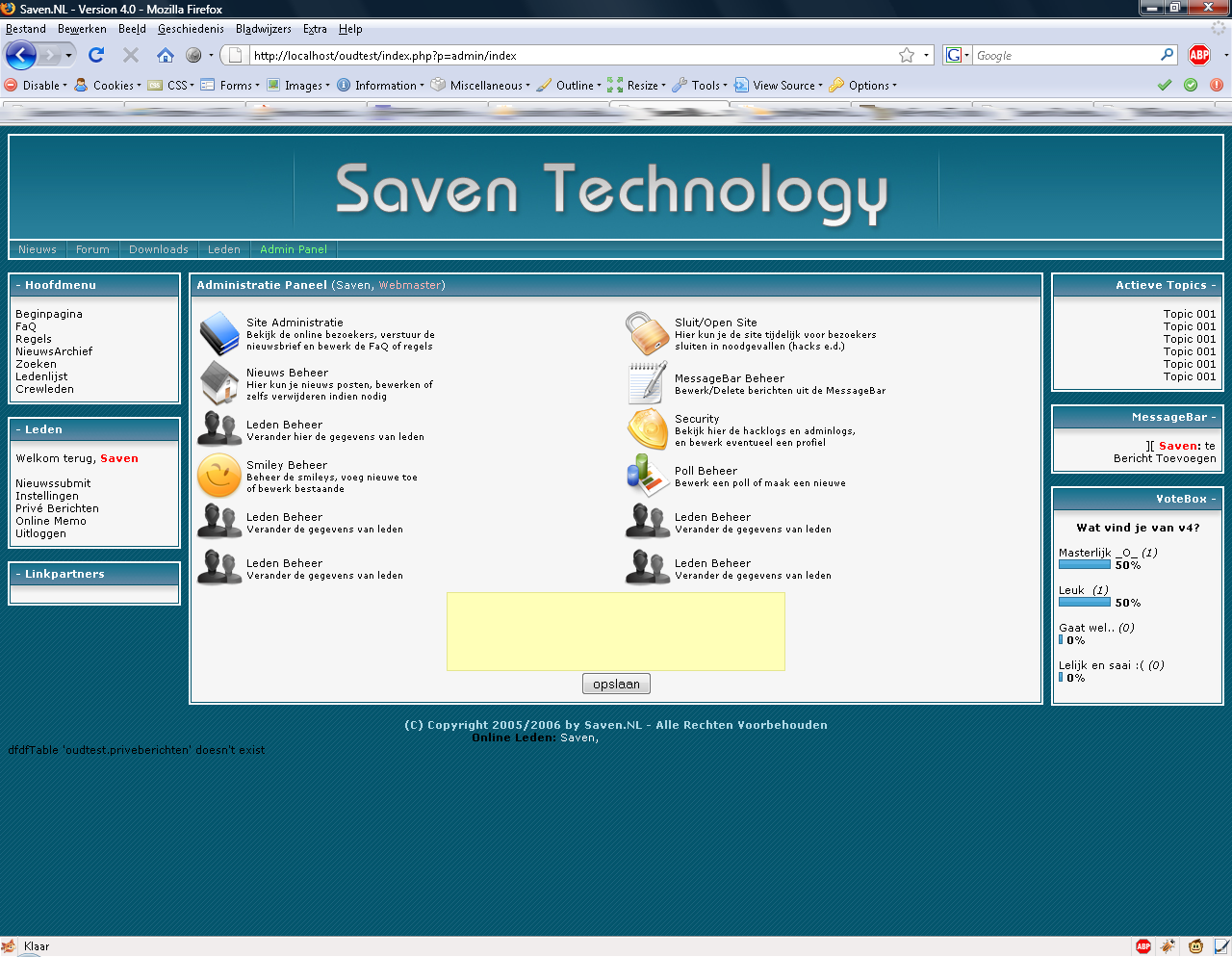The height and width of the screenshot is (957, 1232).
Task: Click the red error indicator icon
Action: pyautogui.click(x=1217, y=85)
